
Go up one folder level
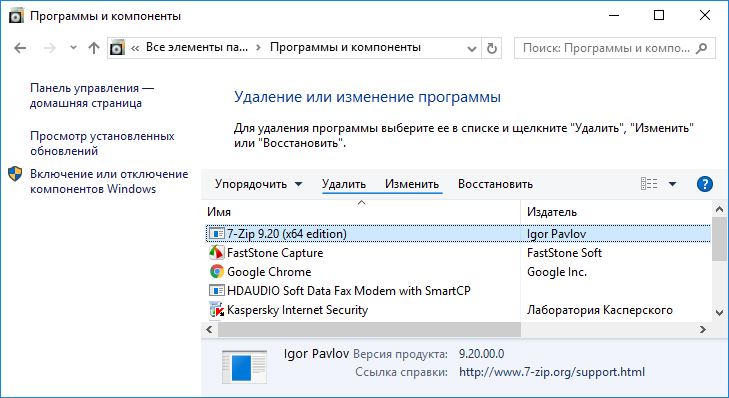pyautogui.click(x=94, y=48)
